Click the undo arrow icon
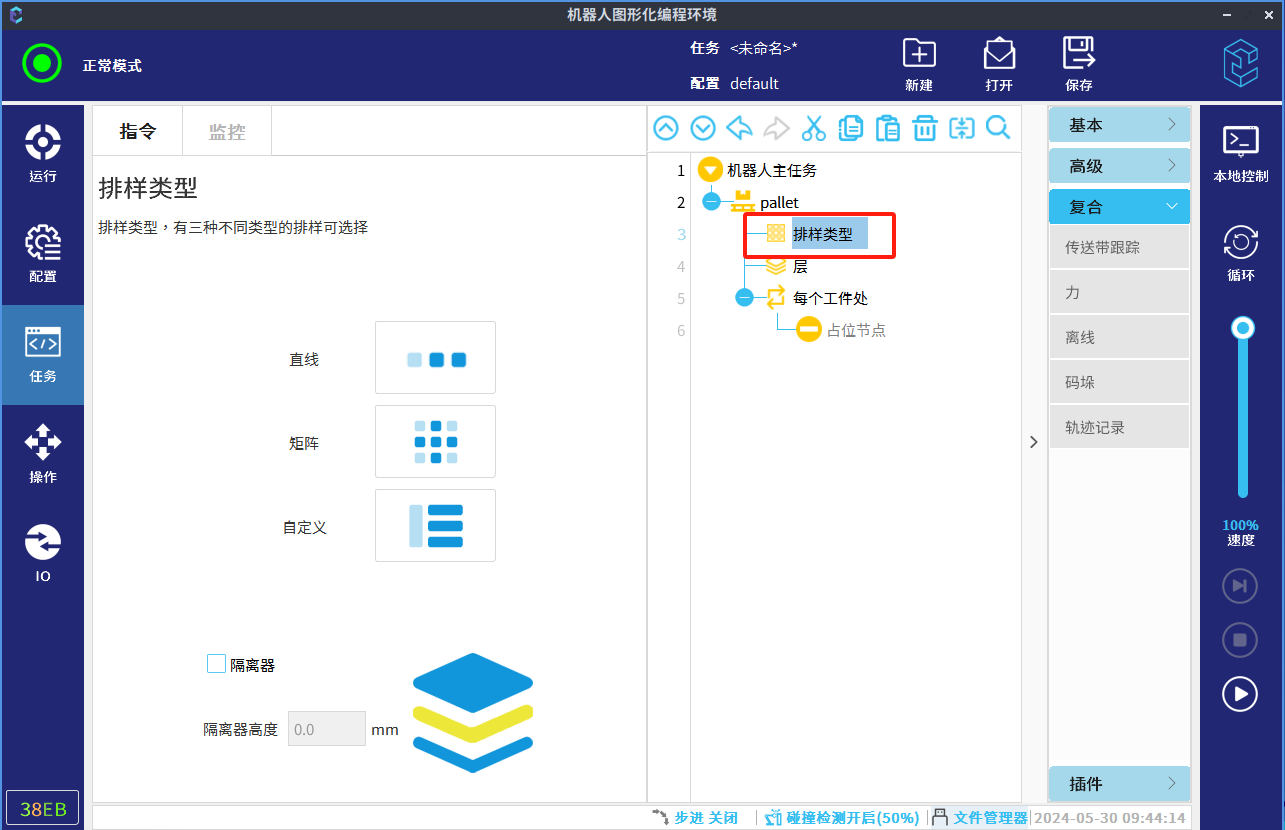 tap(739, 128)
